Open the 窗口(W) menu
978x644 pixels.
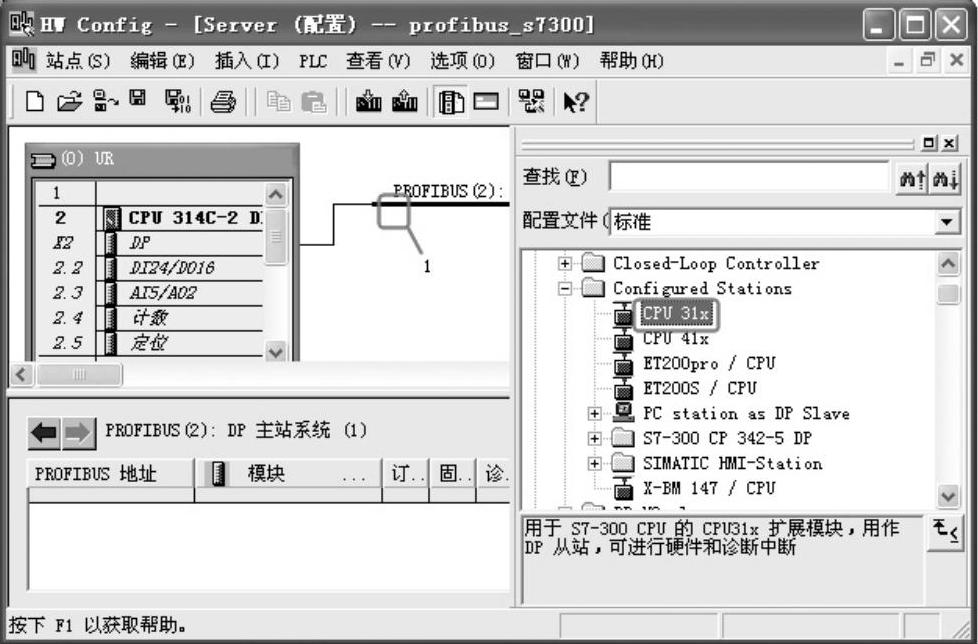[x=547, y=60]
